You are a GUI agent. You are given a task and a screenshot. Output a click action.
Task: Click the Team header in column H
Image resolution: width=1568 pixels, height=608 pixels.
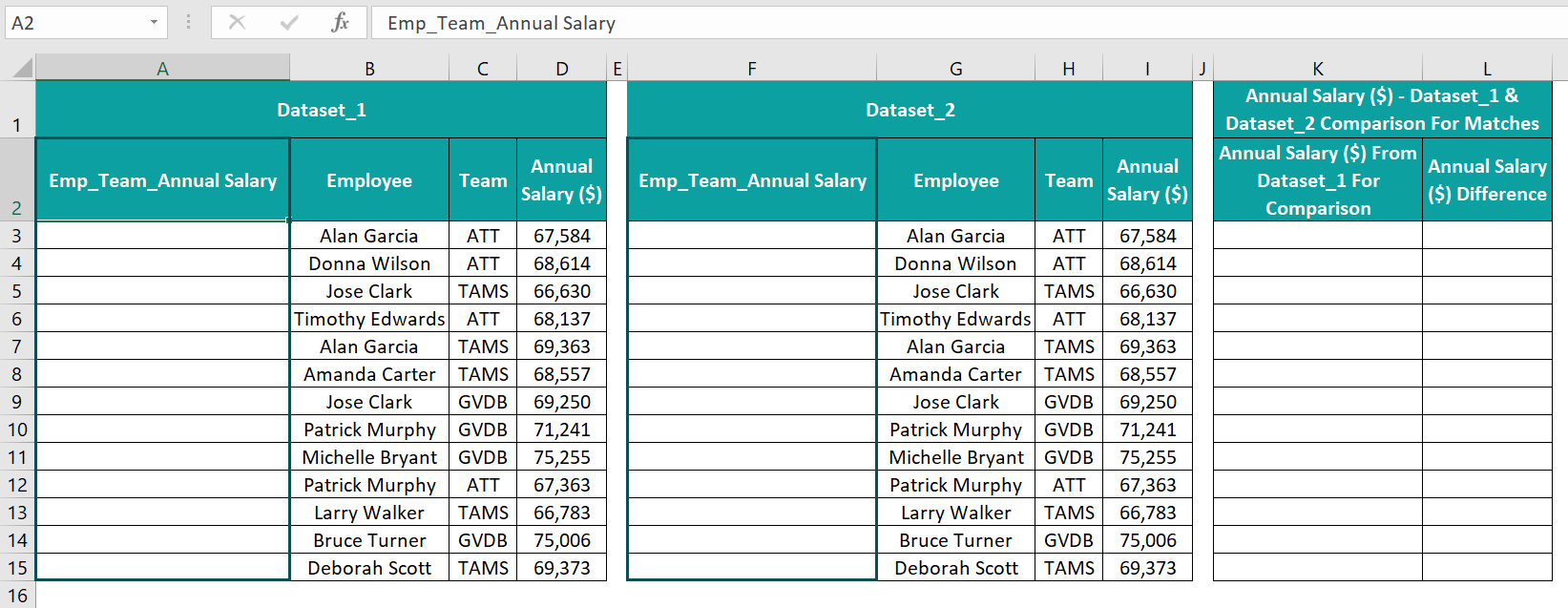coord(1069,180)
